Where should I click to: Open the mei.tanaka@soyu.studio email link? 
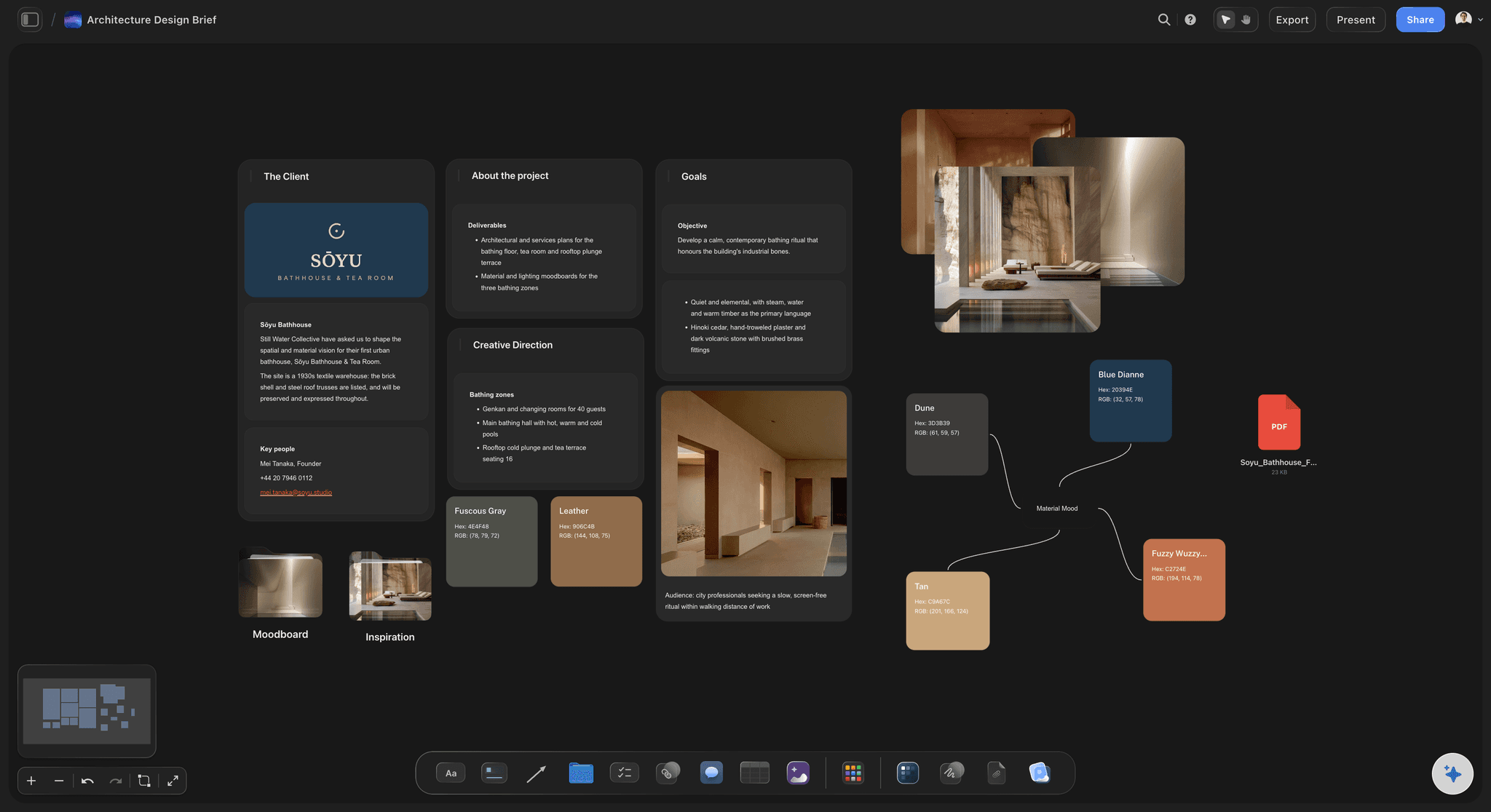click(296, 493)
